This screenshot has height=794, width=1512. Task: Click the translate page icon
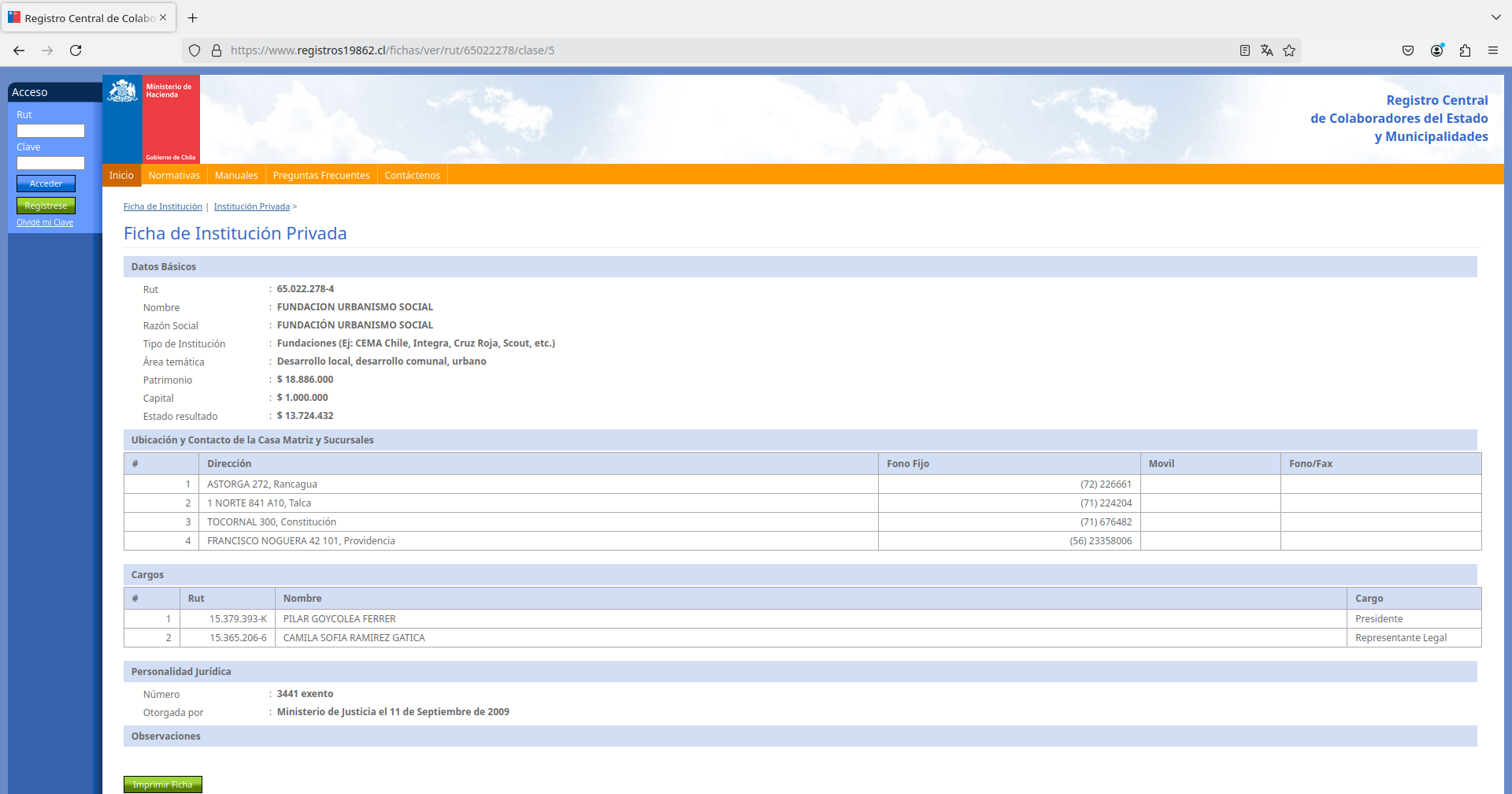(1266, 50)
